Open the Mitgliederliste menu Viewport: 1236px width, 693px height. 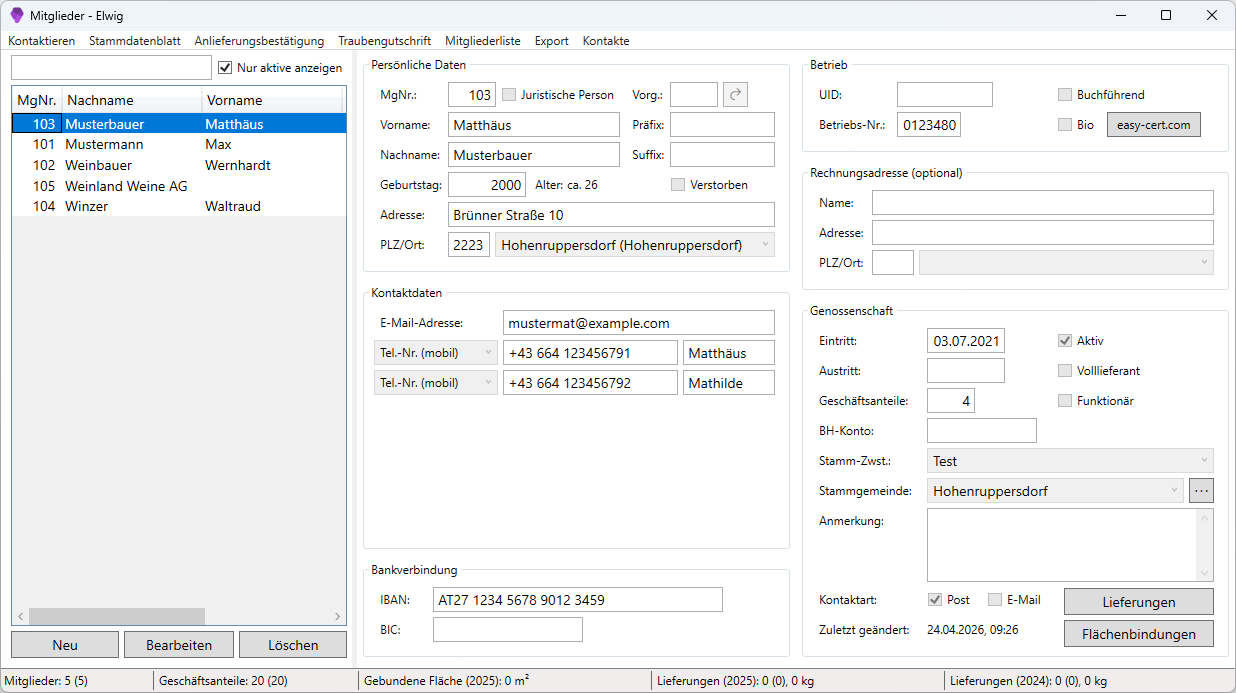point(483,41)
